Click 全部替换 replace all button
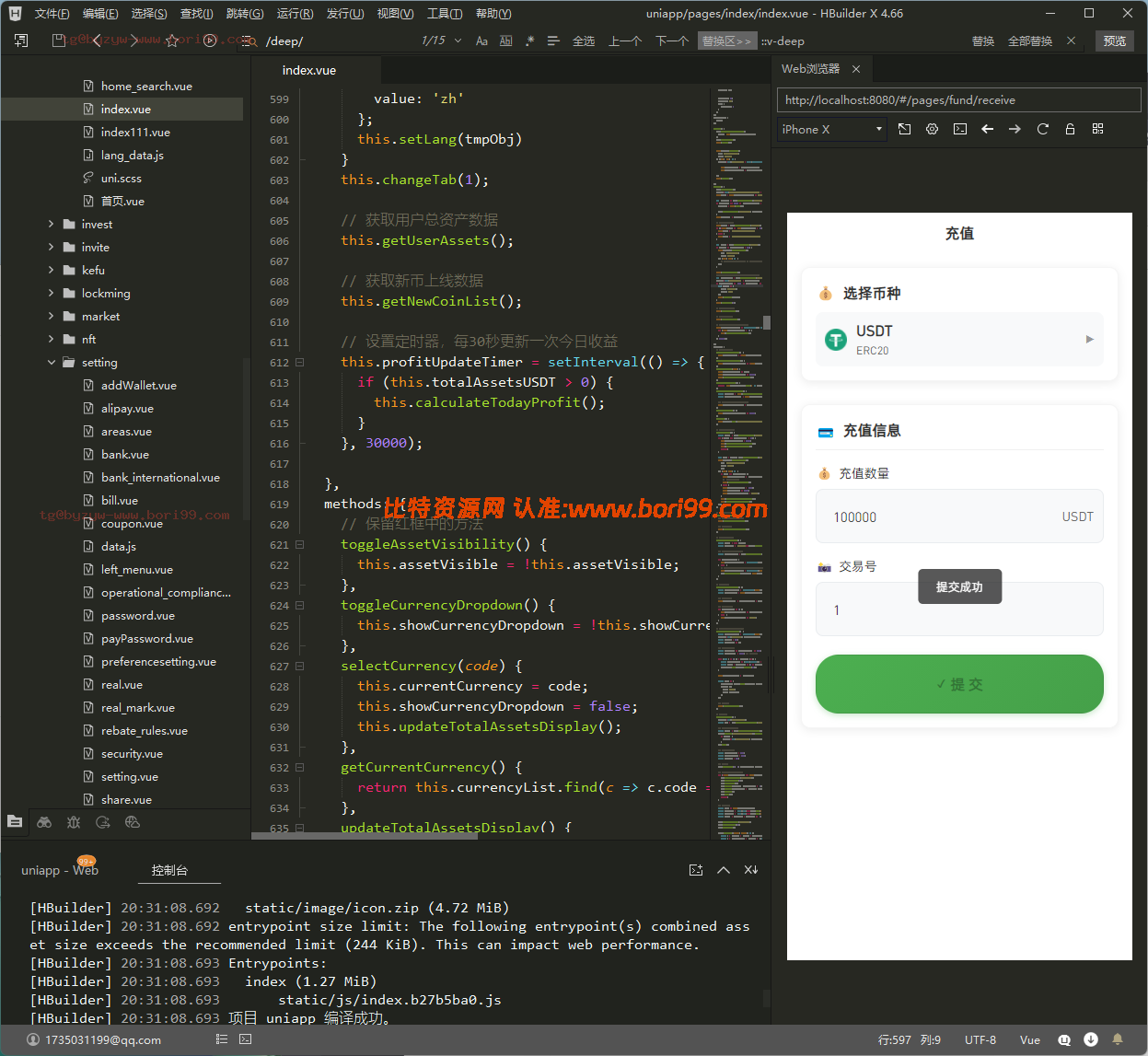 1030,41
